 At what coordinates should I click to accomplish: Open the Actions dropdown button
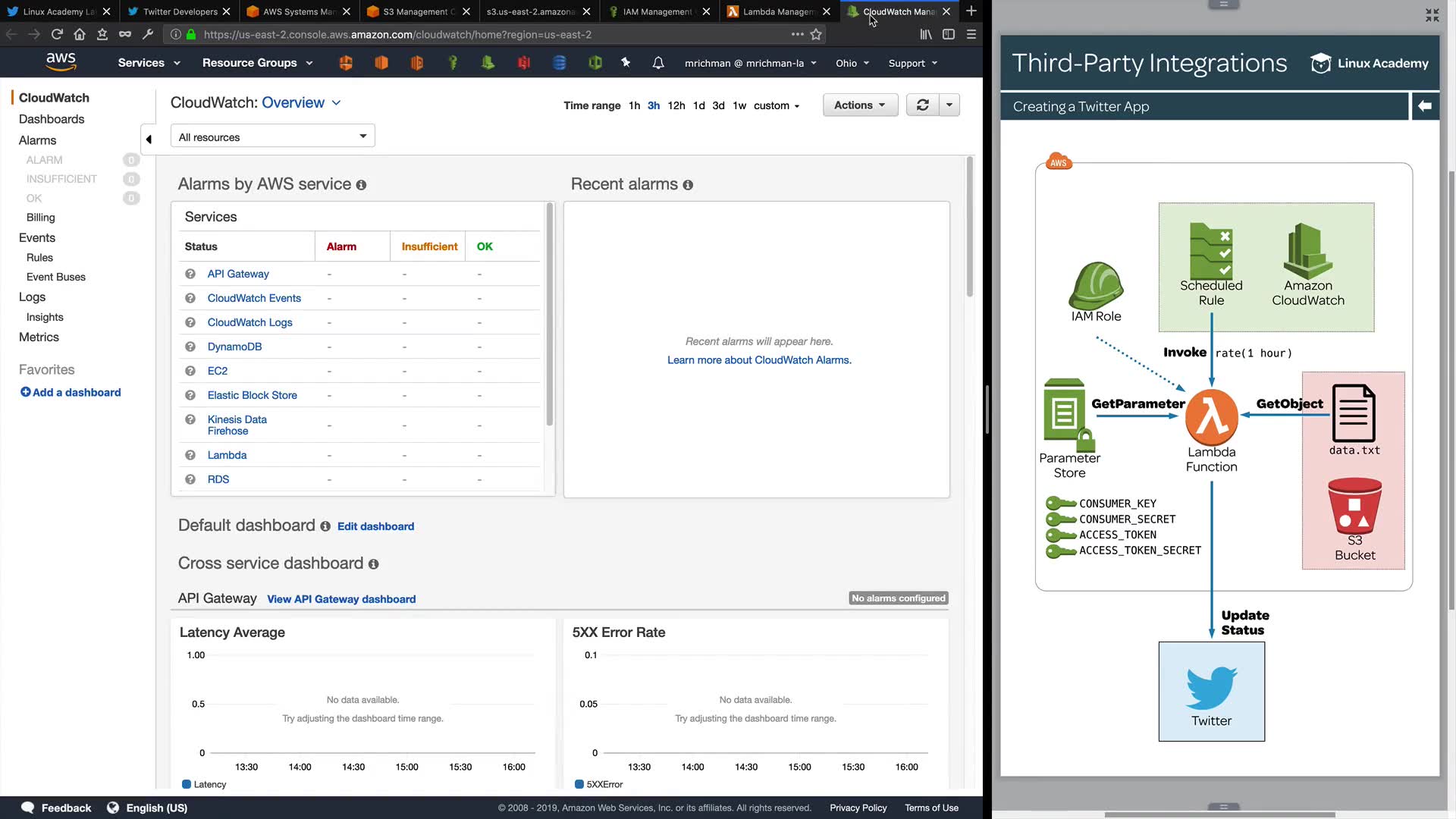coord(860,105)
